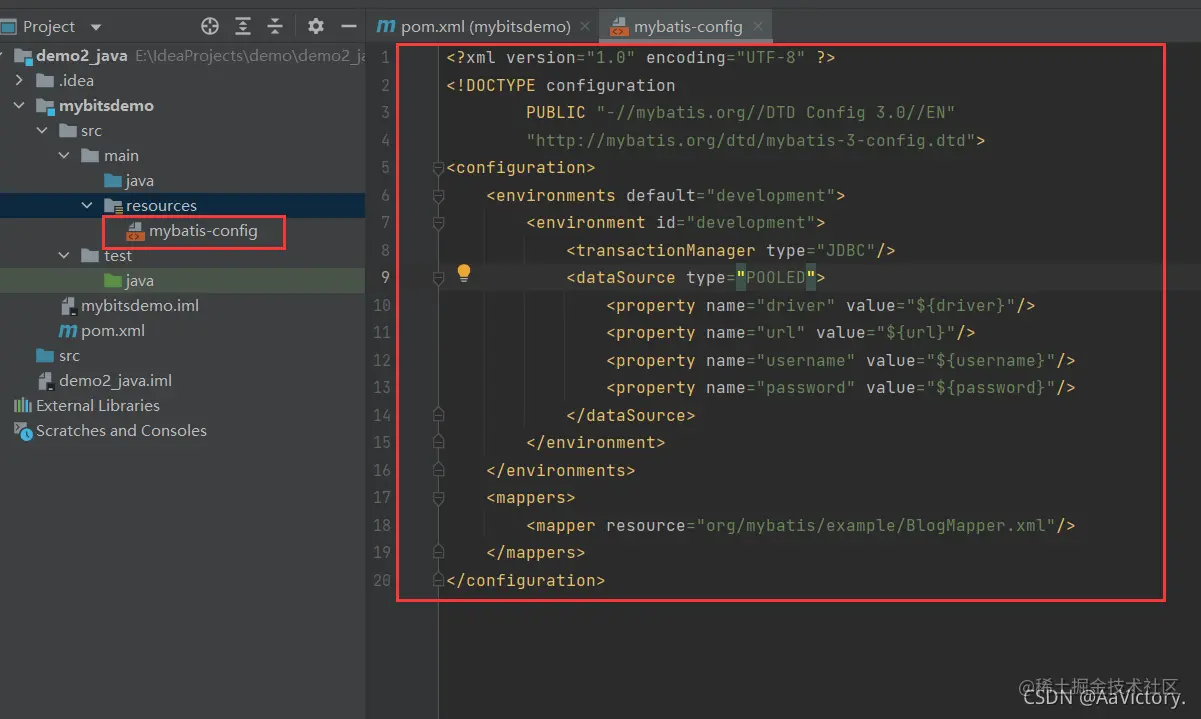Click the "JDBC" transactionManager type value
The height and width of the screenshot is (719, 1201).
tap(846, 250)
